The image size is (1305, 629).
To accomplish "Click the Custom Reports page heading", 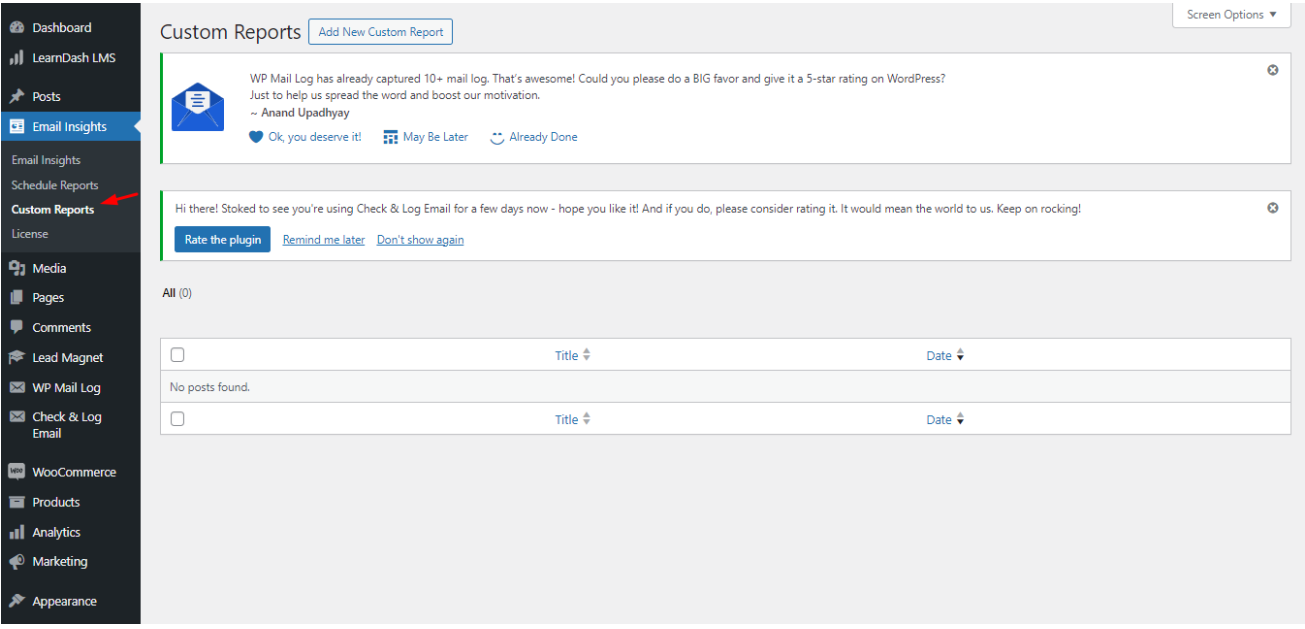I will click(230, 32).
